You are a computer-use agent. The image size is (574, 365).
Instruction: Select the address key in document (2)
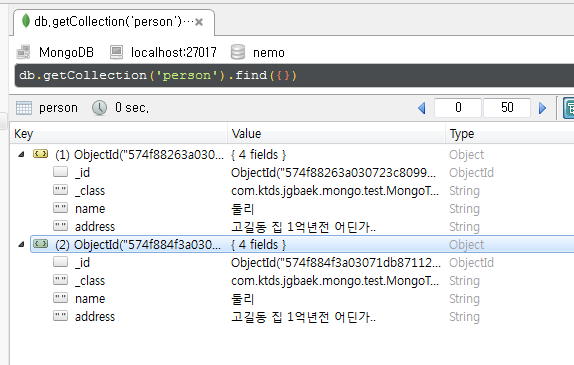(95, 317)
